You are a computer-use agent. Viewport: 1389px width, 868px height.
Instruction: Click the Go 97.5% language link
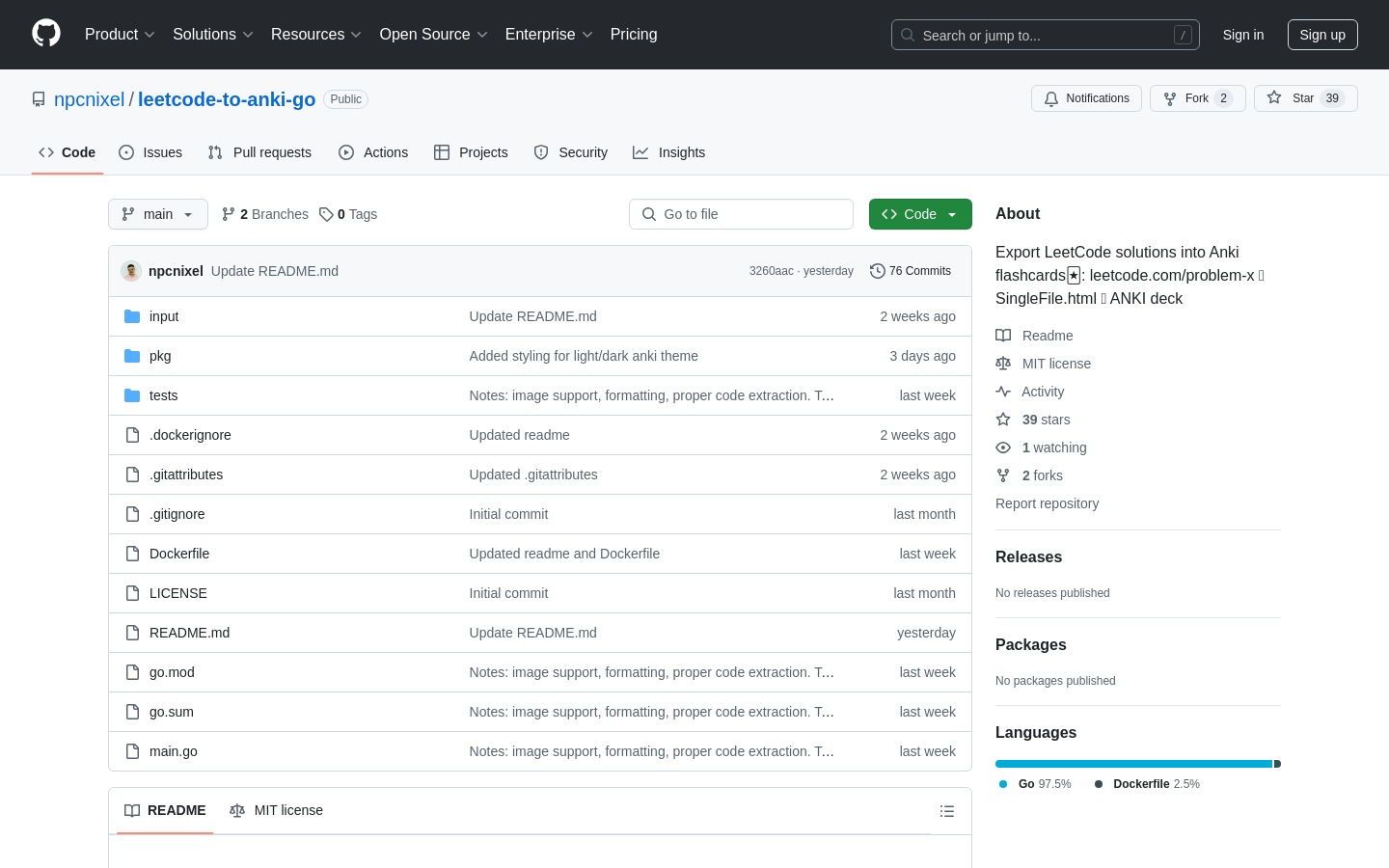click(x=1035, y=784)
